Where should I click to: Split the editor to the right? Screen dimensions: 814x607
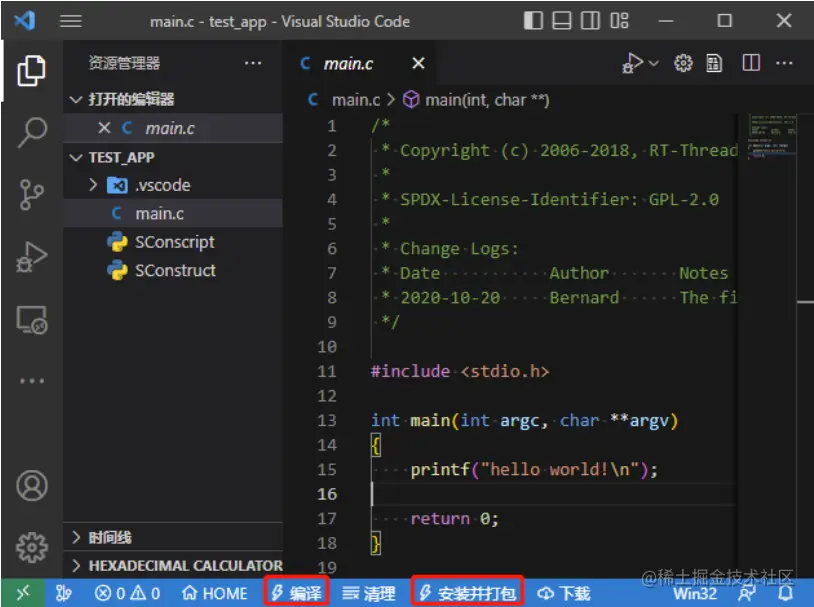tap(751, 63)
